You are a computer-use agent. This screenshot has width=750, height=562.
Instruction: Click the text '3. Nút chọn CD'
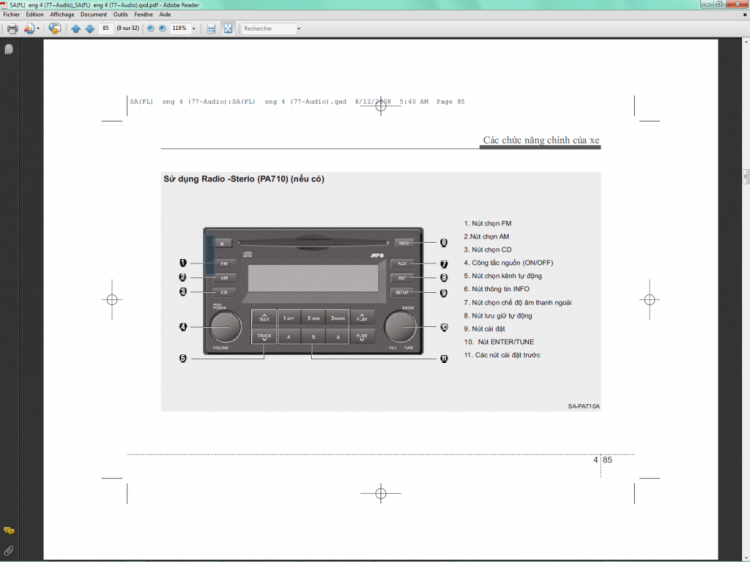487,250
